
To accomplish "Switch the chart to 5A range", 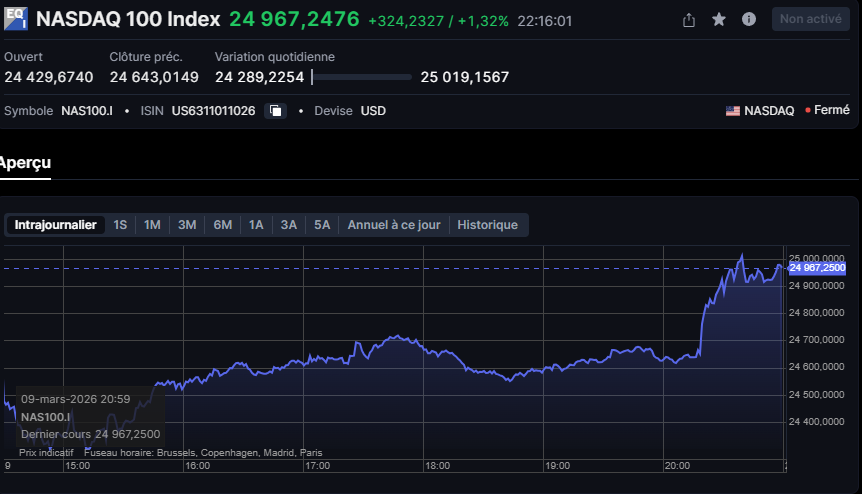I will pyautogui.click(x=322, y=225).
